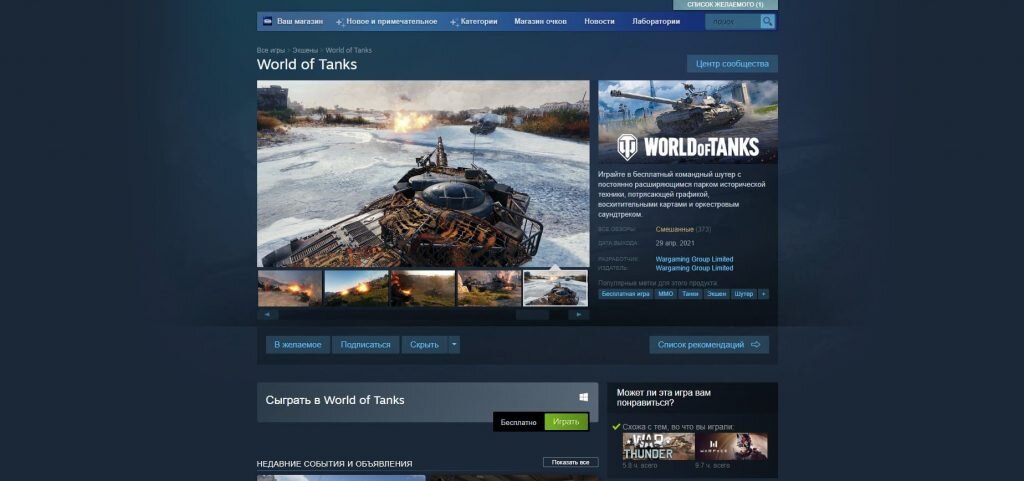The width and height of the screenshot is (1024, 481).
Task: Select the second screenshot thumbnail
Action: (357, 288)
